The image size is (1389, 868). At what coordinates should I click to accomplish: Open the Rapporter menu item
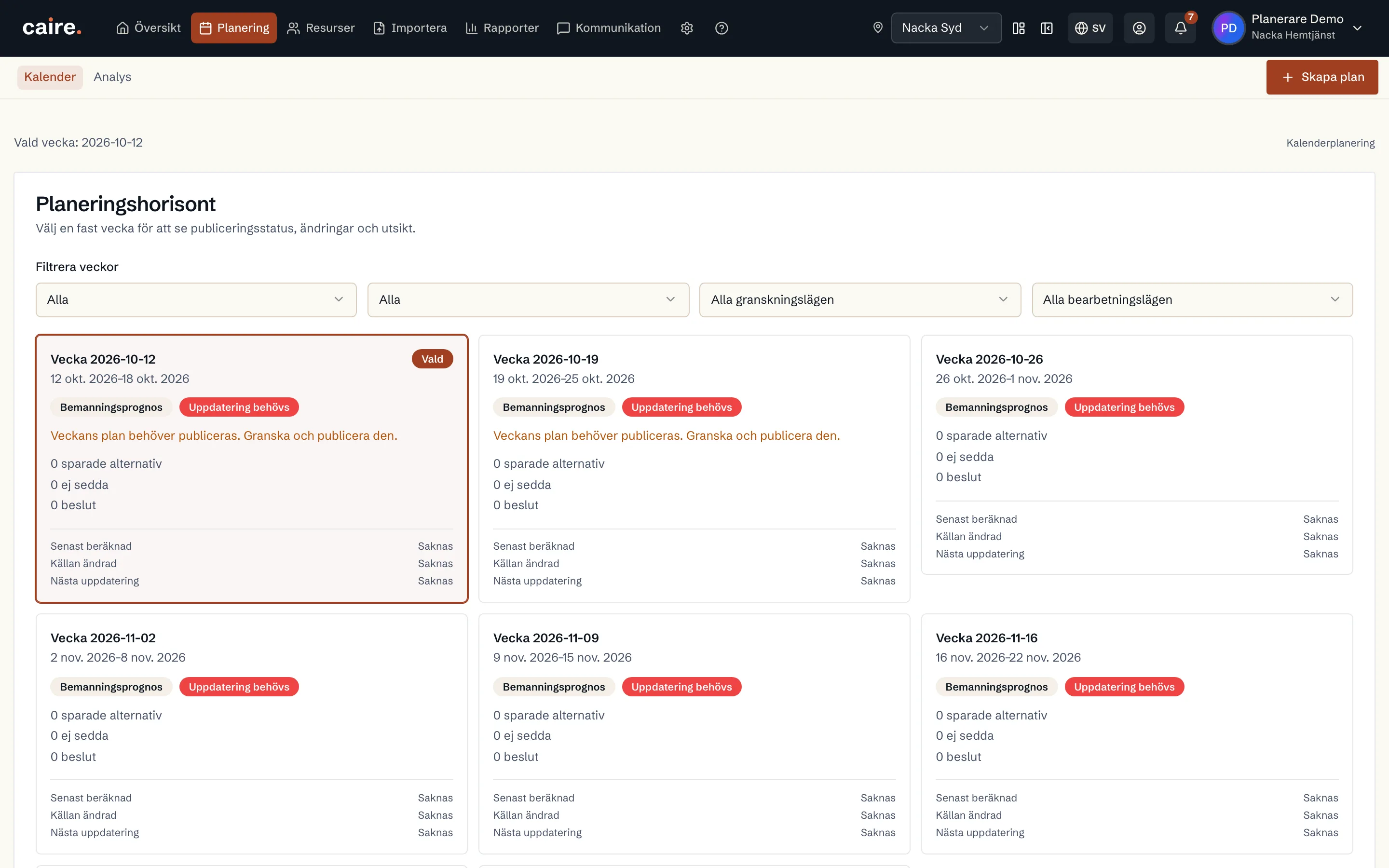pyautogui.click(x=502, y=28)
